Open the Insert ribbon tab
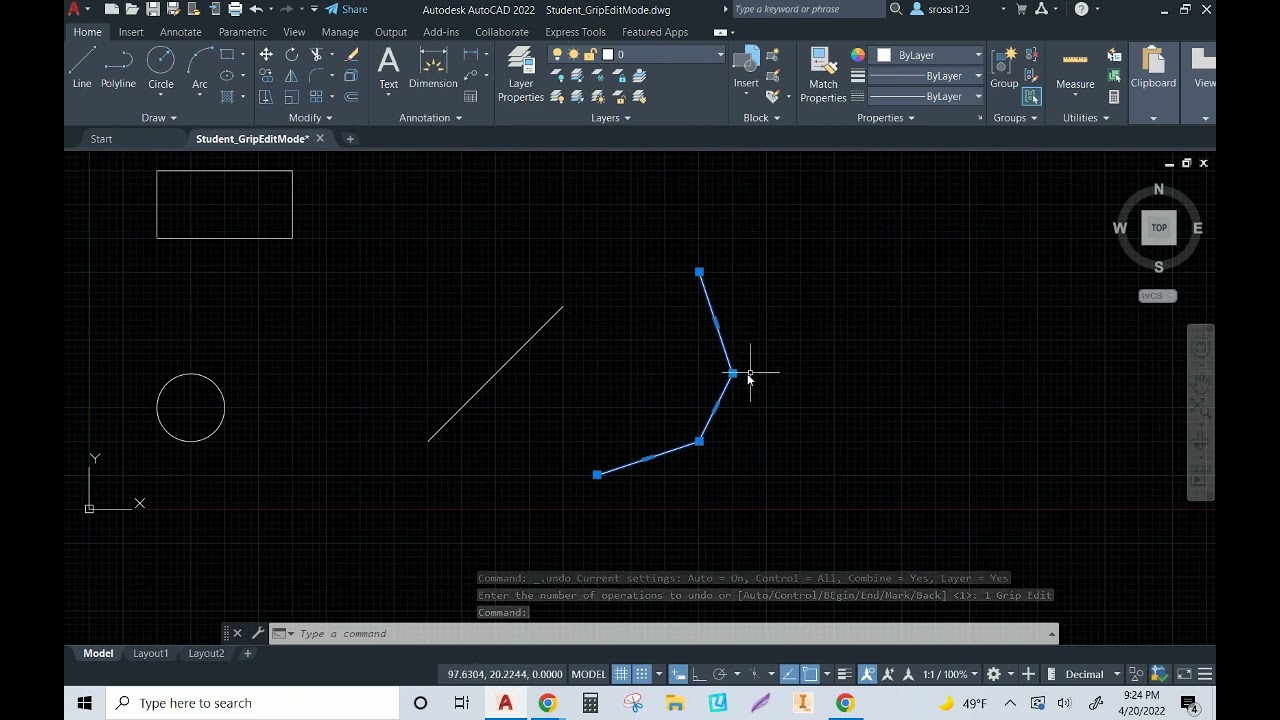The height and width of the screenshot is (720, 1280). tap(131, 32)
